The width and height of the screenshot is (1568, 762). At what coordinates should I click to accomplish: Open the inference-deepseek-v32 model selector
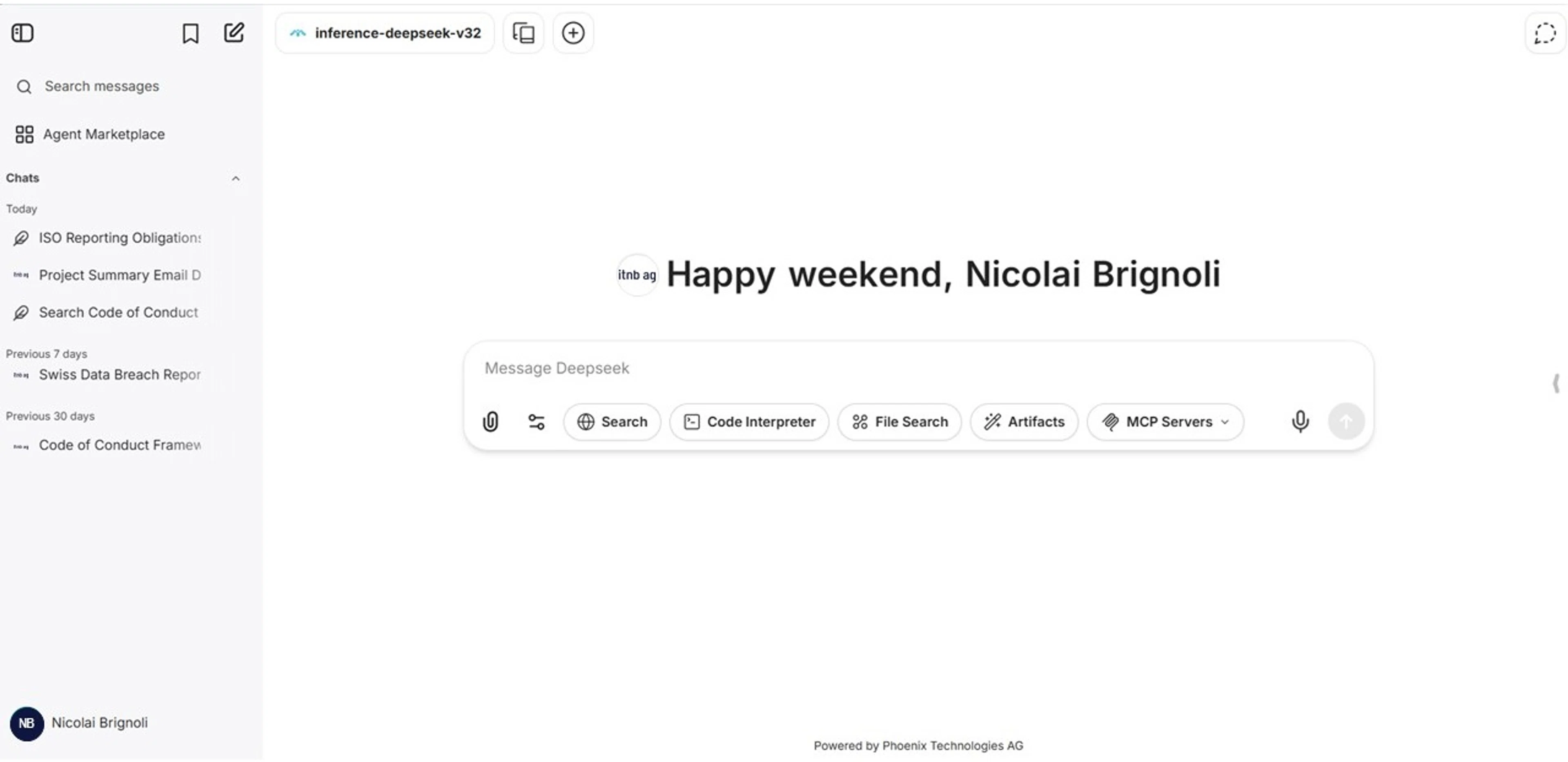click(x=385, y=33)
